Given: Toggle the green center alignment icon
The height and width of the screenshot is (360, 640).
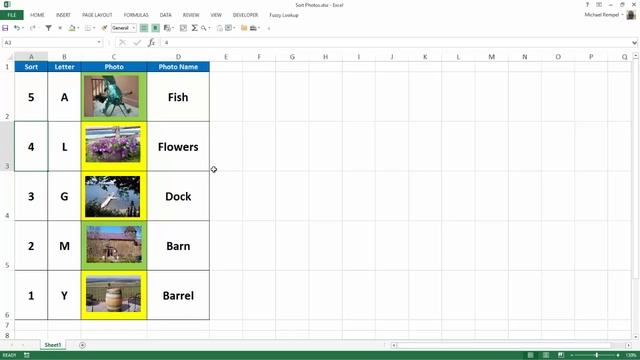Looking at the screenshot, I should pos(156,28).
